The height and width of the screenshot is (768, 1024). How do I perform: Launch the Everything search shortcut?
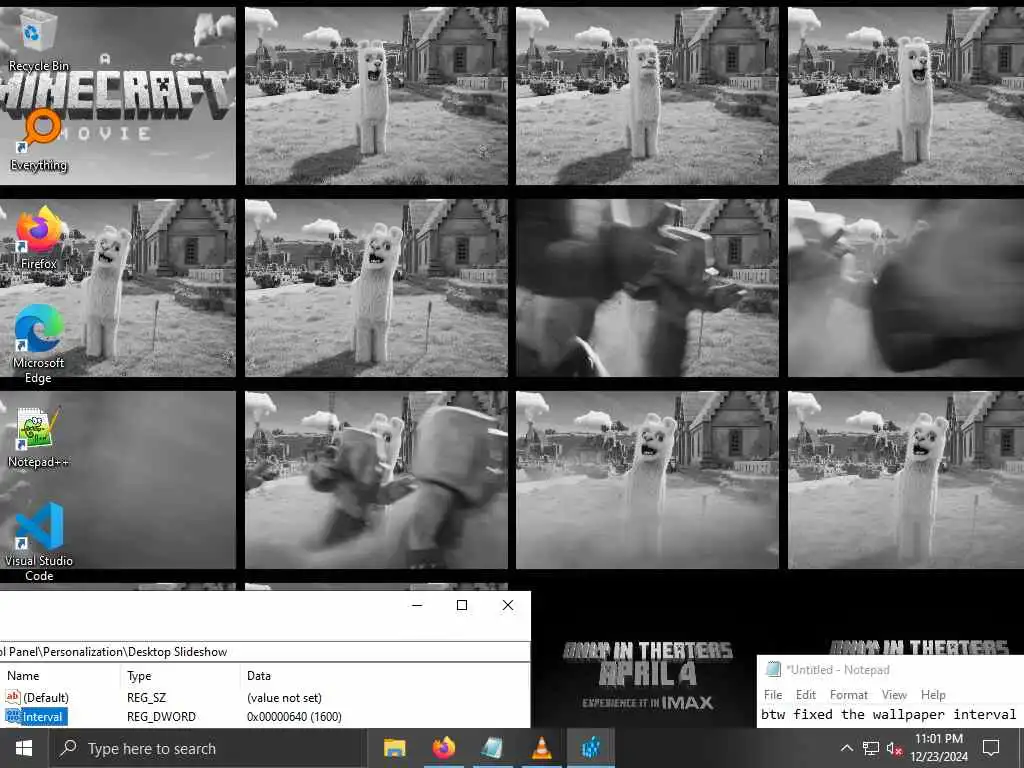tap(39, 140)
